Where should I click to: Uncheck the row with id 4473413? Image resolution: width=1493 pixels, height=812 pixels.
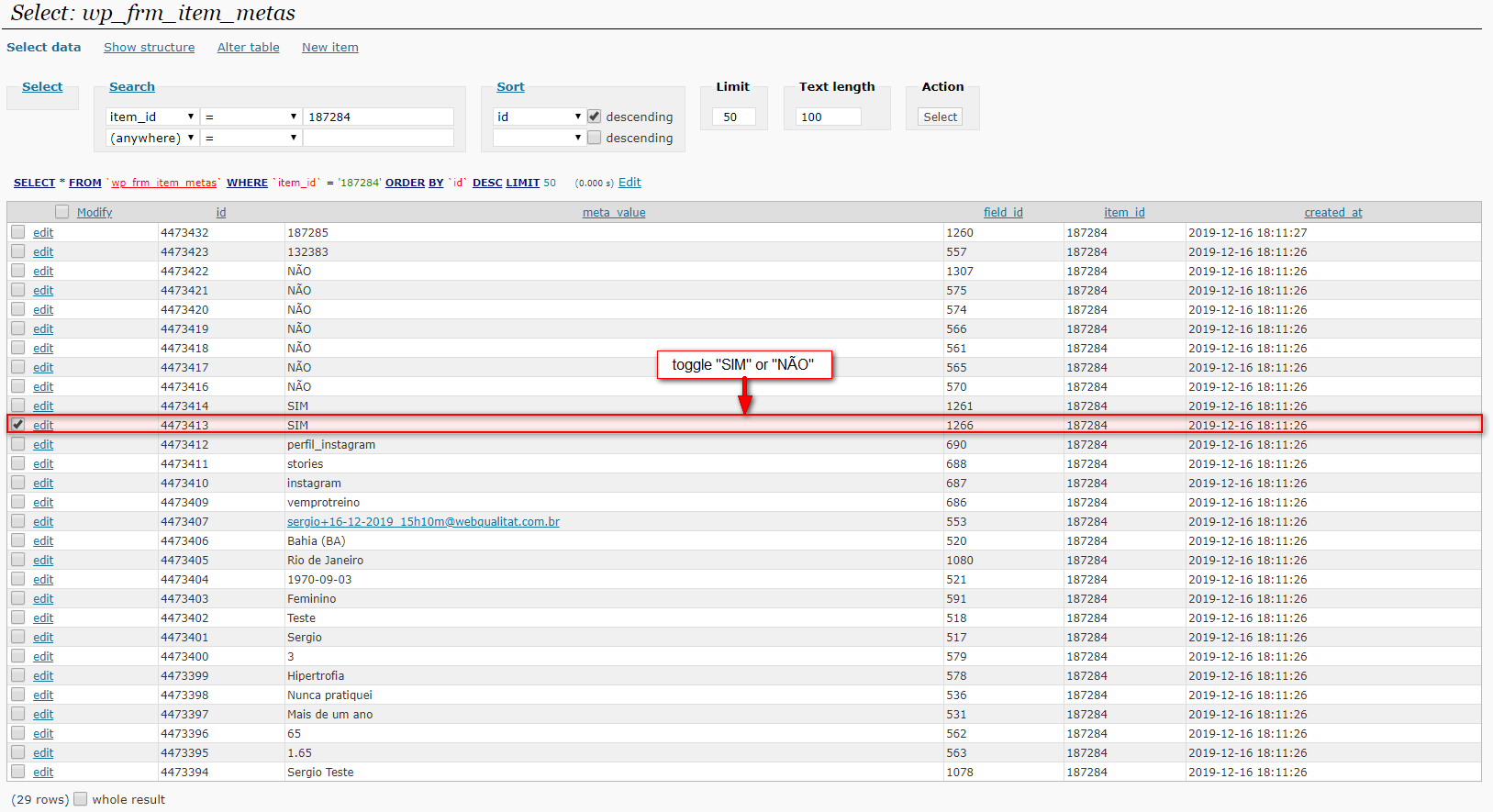18,425
